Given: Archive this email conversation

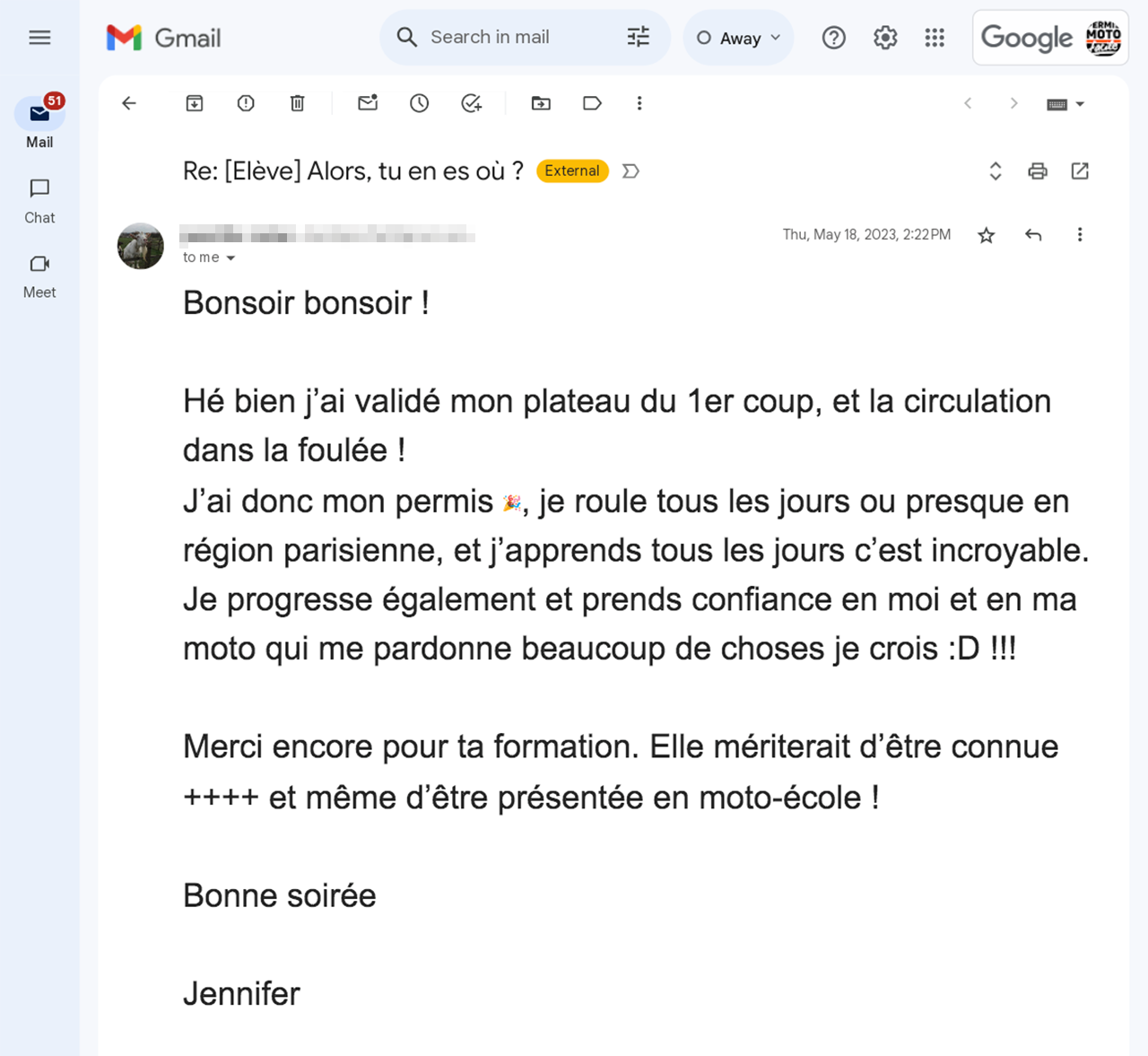Looking at the screenshot, I should point(195,103).
